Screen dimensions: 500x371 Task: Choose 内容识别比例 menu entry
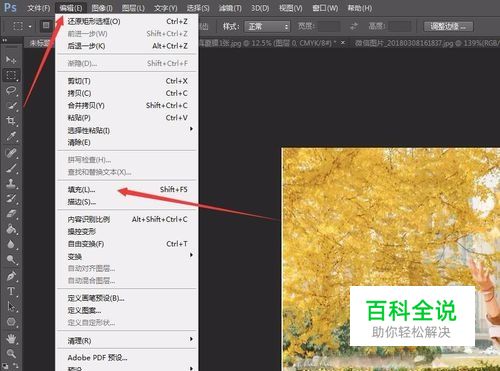point(127,219)
